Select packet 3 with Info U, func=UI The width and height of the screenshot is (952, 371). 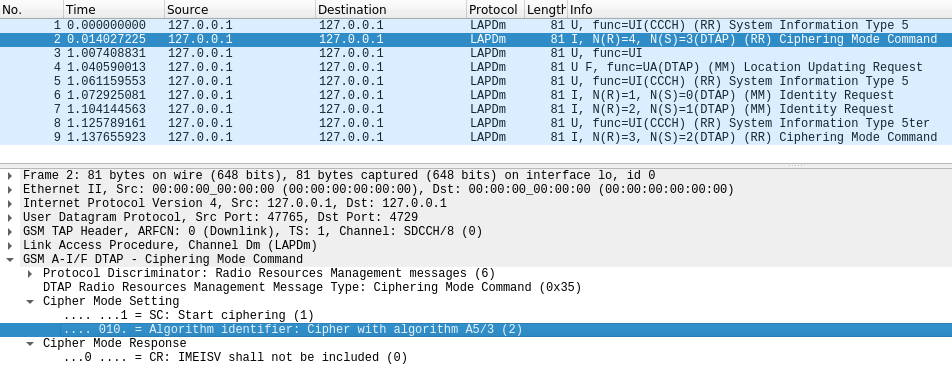click(476, 53)
